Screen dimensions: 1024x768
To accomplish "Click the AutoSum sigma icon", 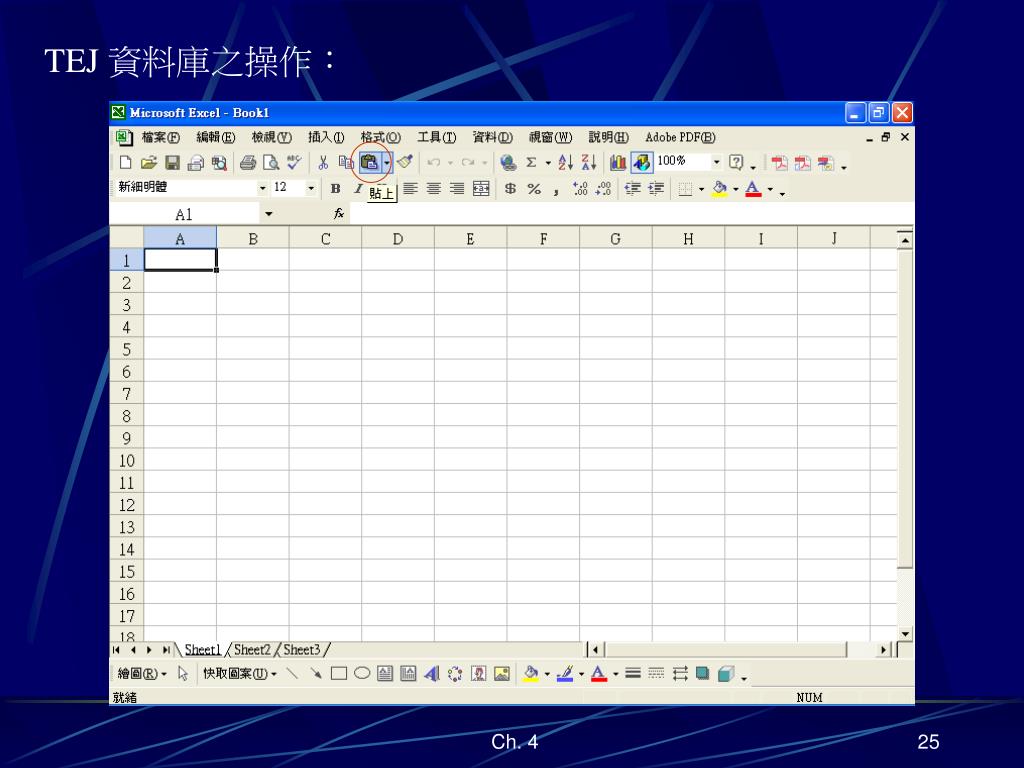I will click(x=532, y=163).
